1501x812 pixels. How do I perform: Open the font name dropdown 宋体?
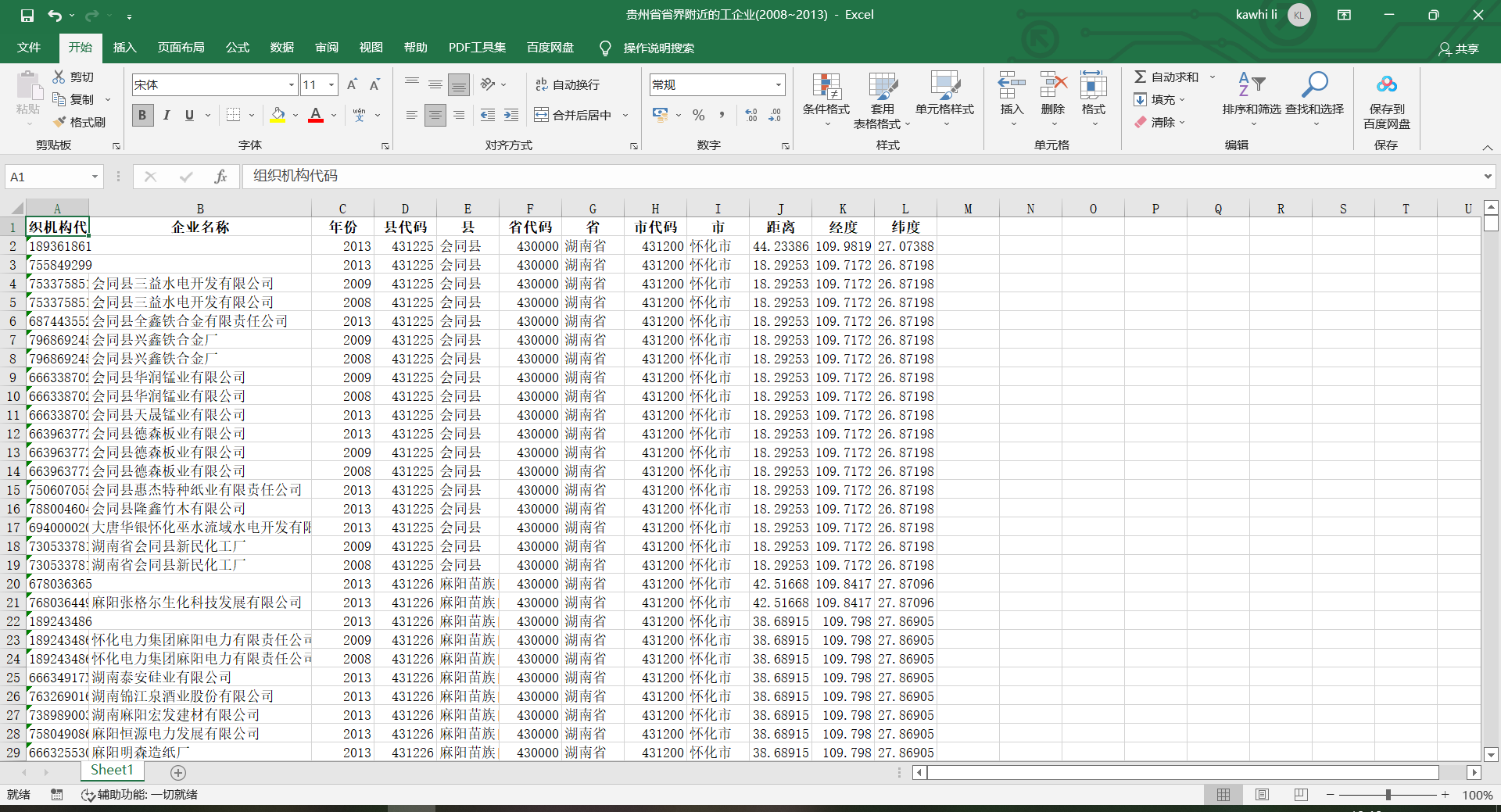pos(291,84)
